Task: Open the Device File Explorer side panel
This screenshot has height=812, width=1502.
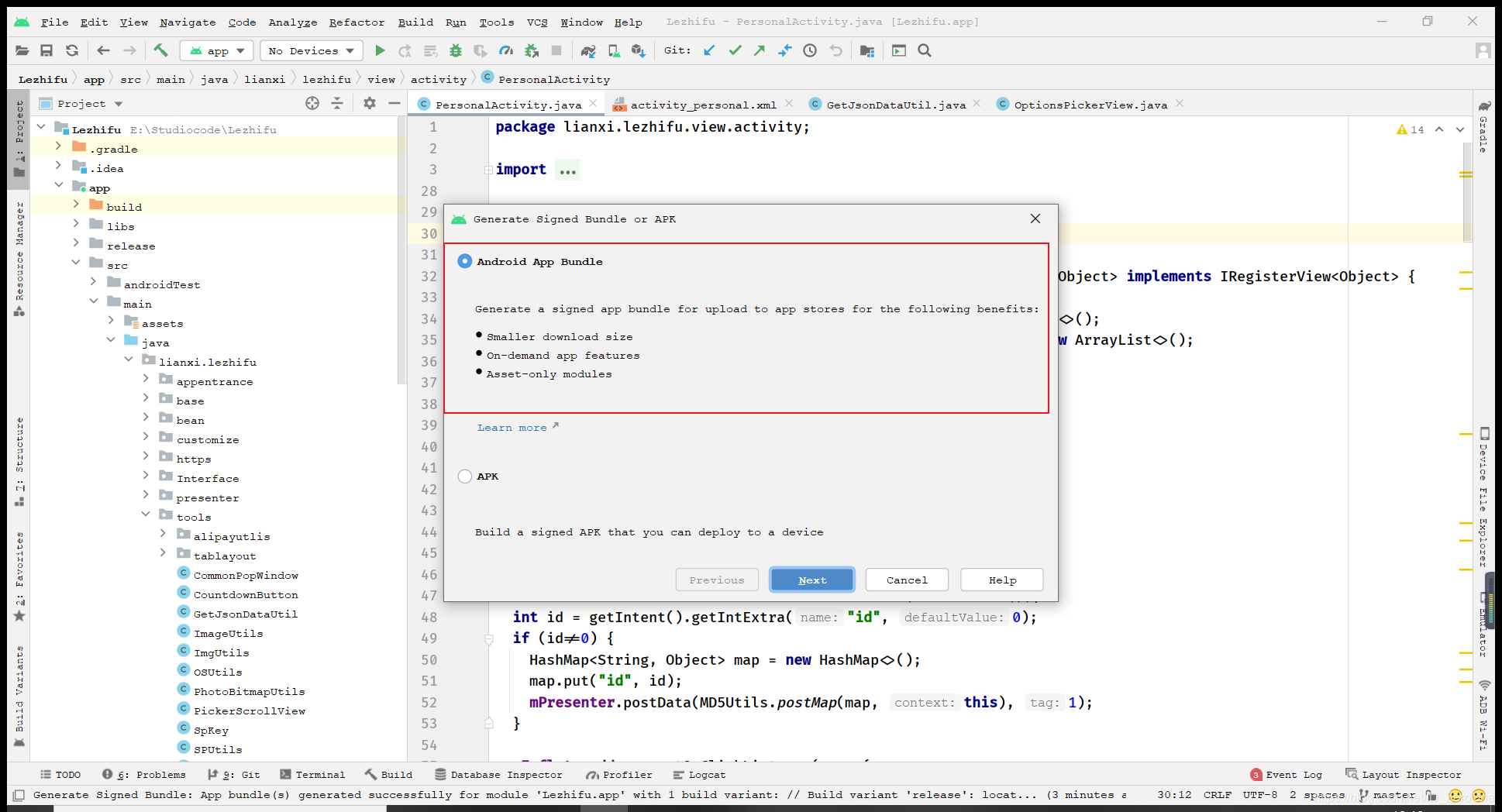Action: tap(1484, 497)
